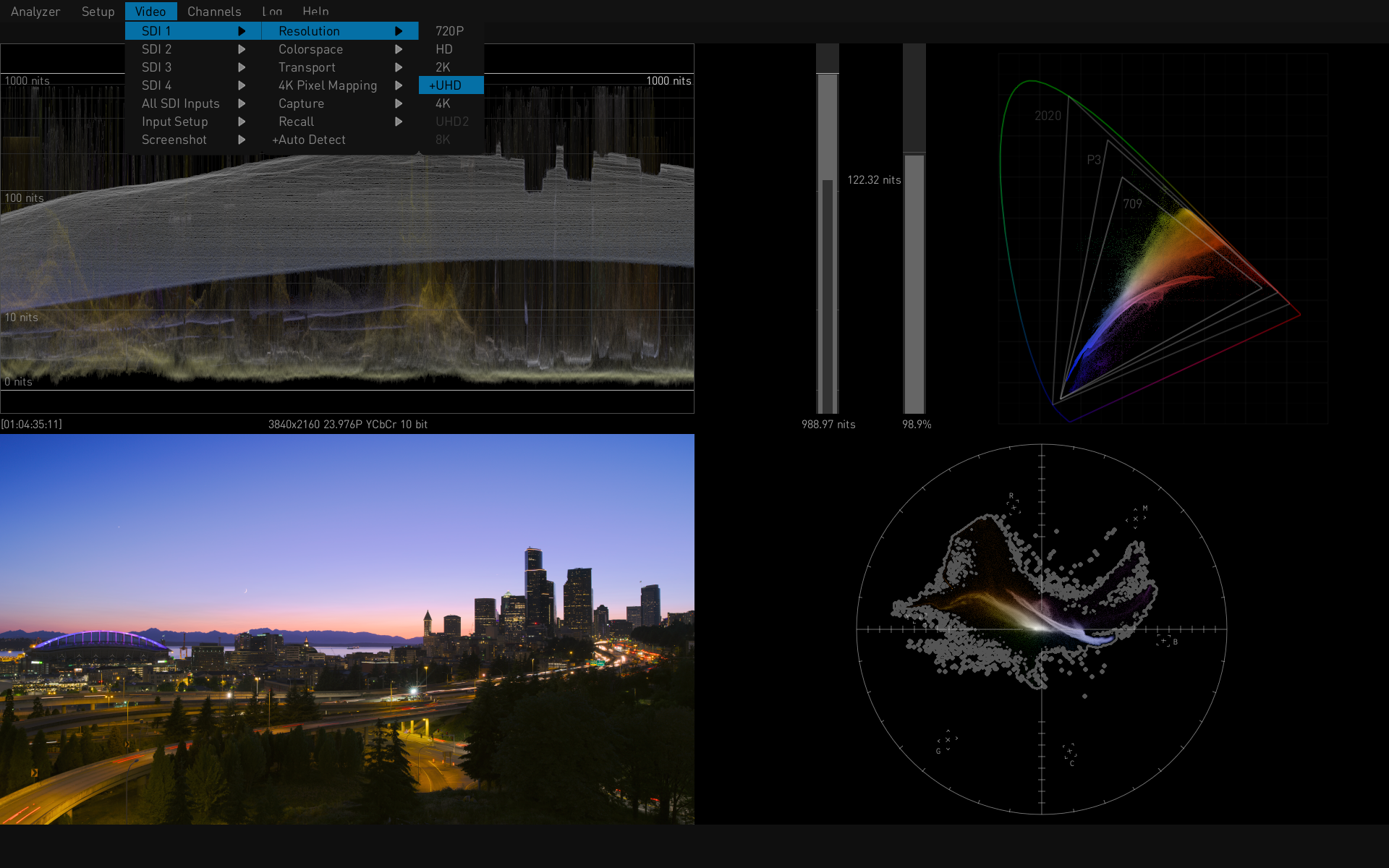1389x868 pixels.
Task: Expand the Colorspace submenu arrow
Action: click(399, 49)
